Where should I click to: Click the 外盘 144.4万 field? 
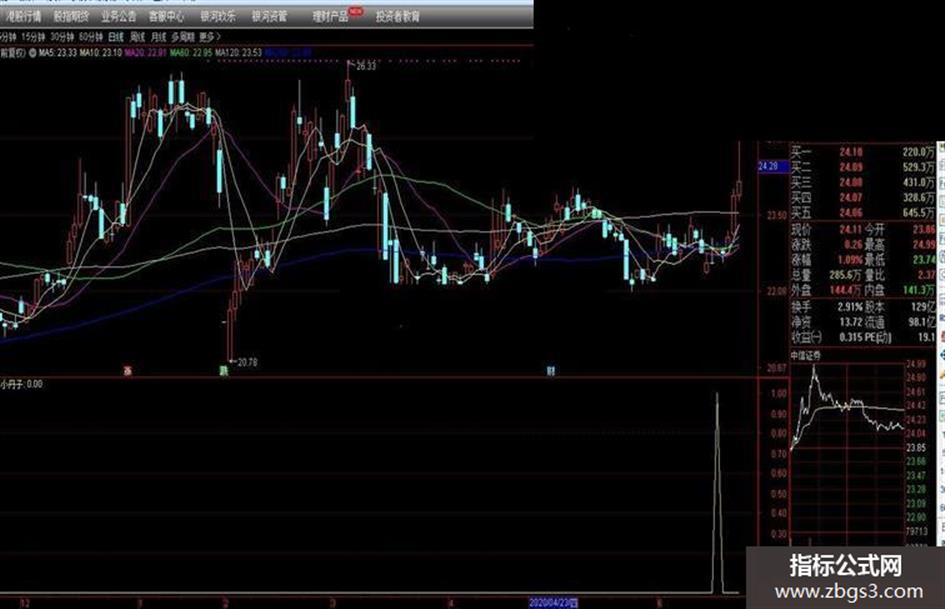[x=827, y=291]
